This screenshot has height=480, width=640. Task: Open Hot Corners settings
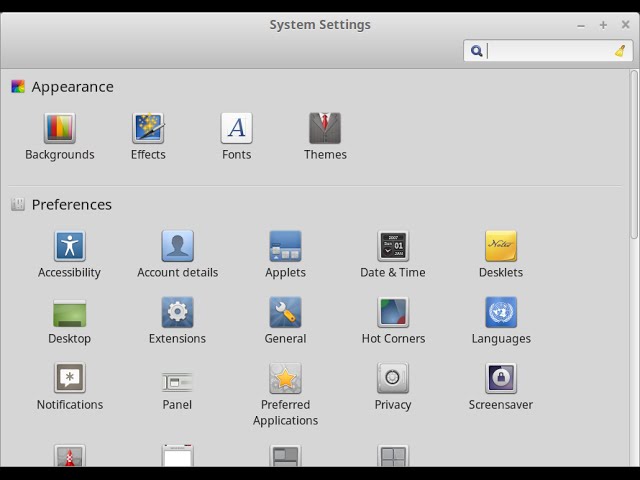393,321
